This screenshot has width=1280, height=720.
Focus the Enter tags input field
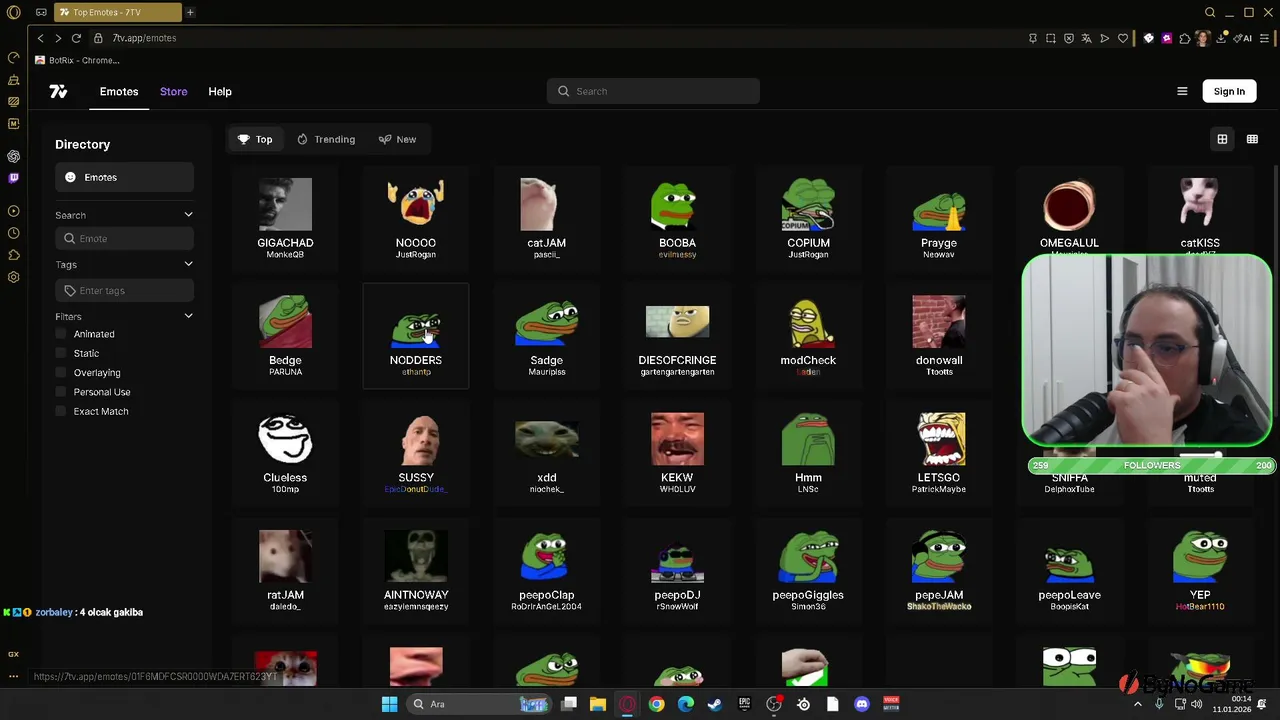[x=124, y=290]
